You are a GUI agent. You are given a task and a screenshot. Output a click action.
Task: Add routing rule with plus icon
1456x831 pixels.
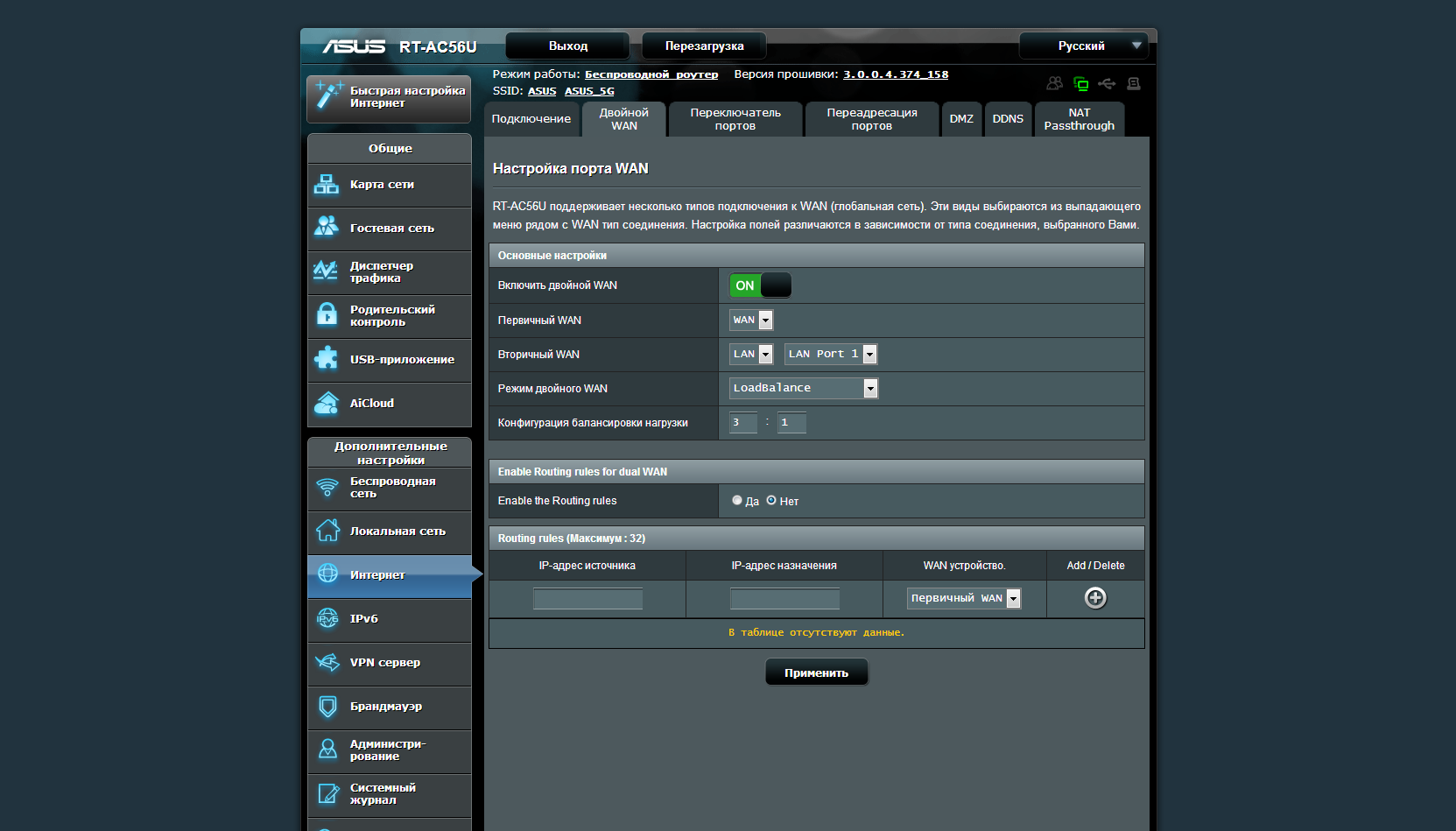coord(1095,598)
